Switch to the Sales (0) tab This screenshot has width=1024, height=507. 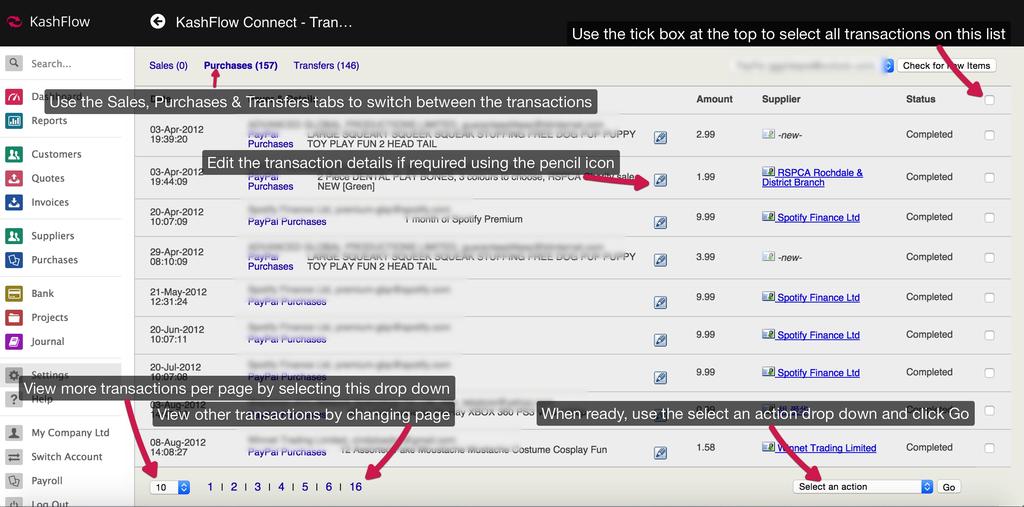[x=168, y=66]
